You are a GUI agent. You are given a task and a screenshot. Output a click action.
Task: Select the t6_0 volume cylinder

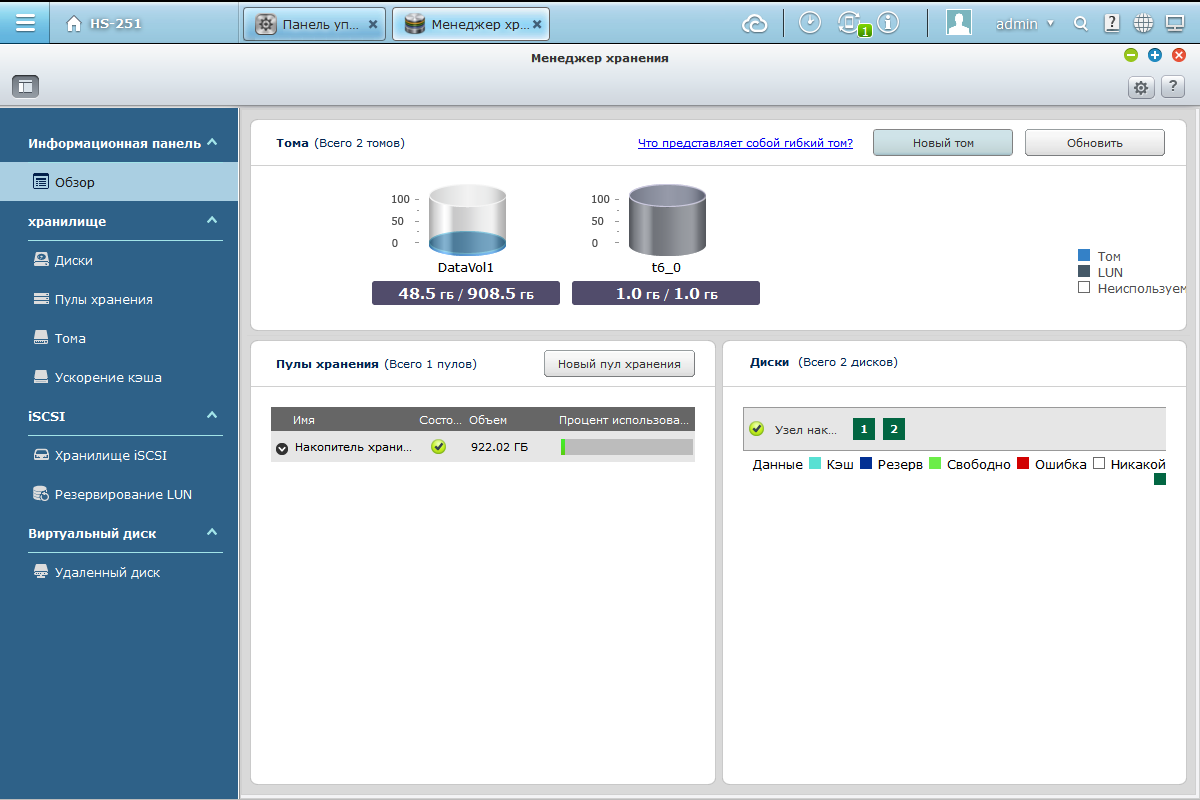coord(667,220)
